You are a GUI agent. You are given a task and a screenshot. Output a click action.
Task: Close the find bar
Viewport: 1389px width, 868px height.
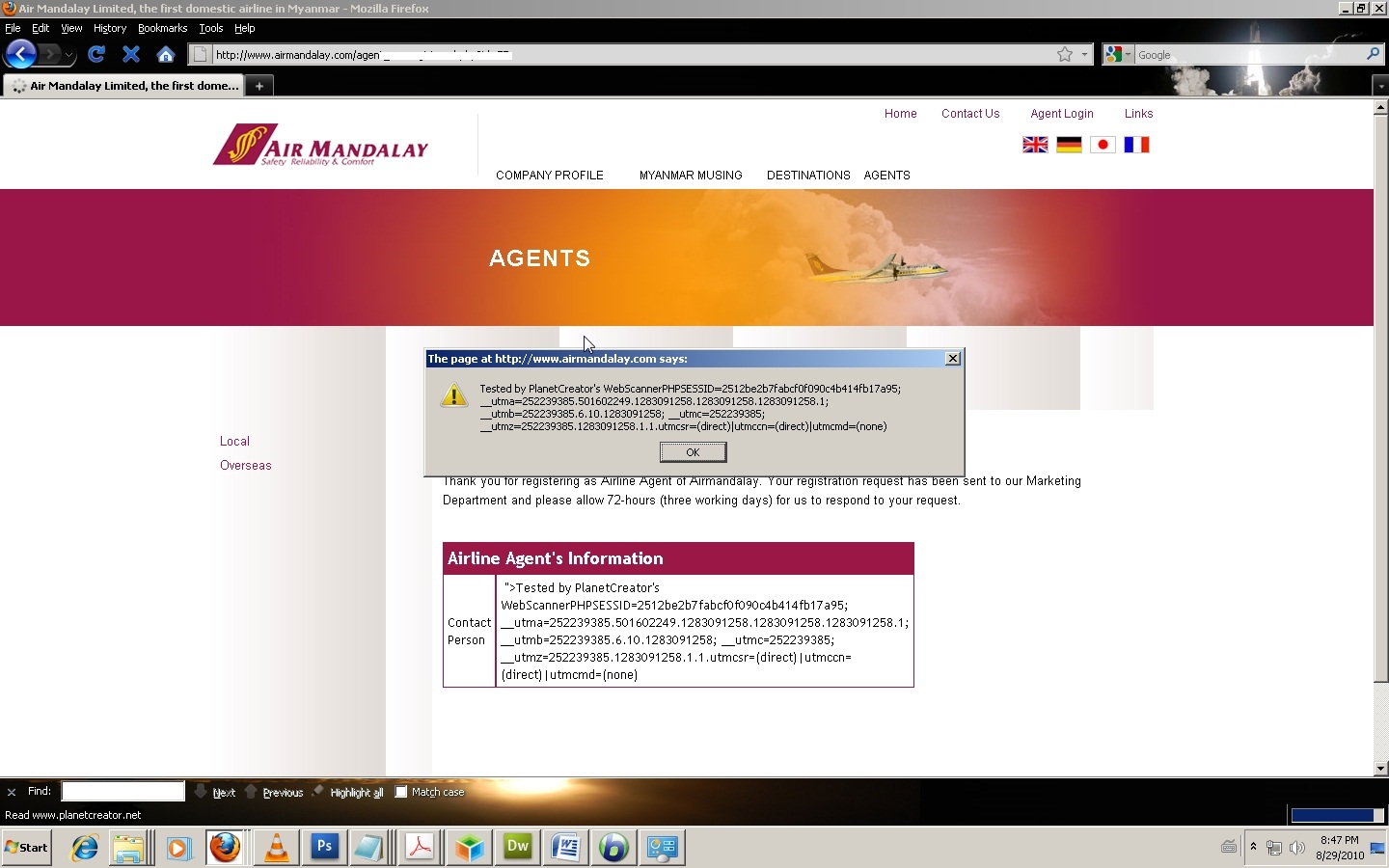tap(12, 792)
